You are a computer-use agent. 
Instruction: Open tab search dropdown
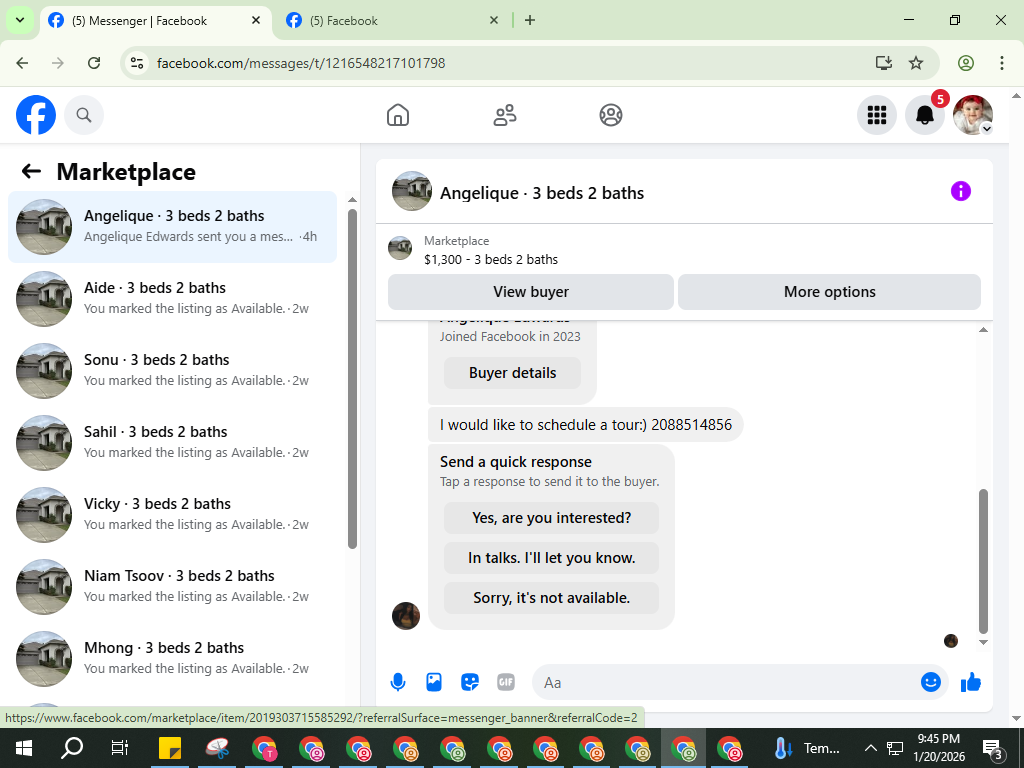point(20,20)
